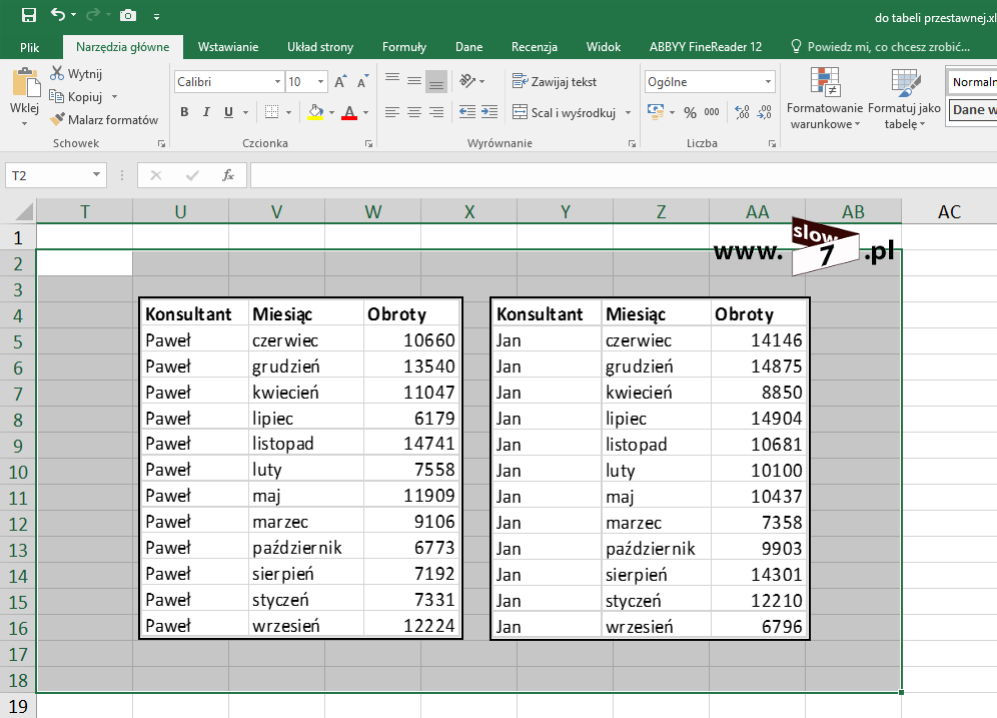Select the Normalny cell style
The image size is (997, 718).
(973, 81)
